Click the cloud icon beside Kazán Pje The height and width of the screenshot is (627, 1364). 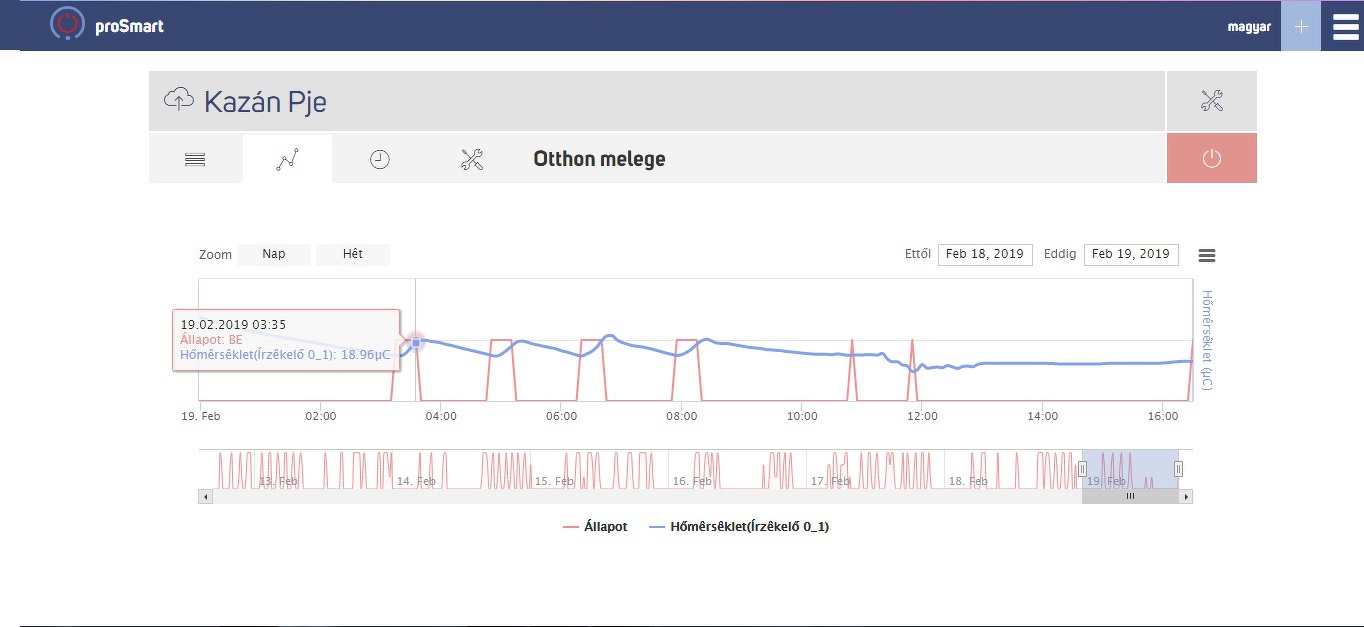[179, 100]
